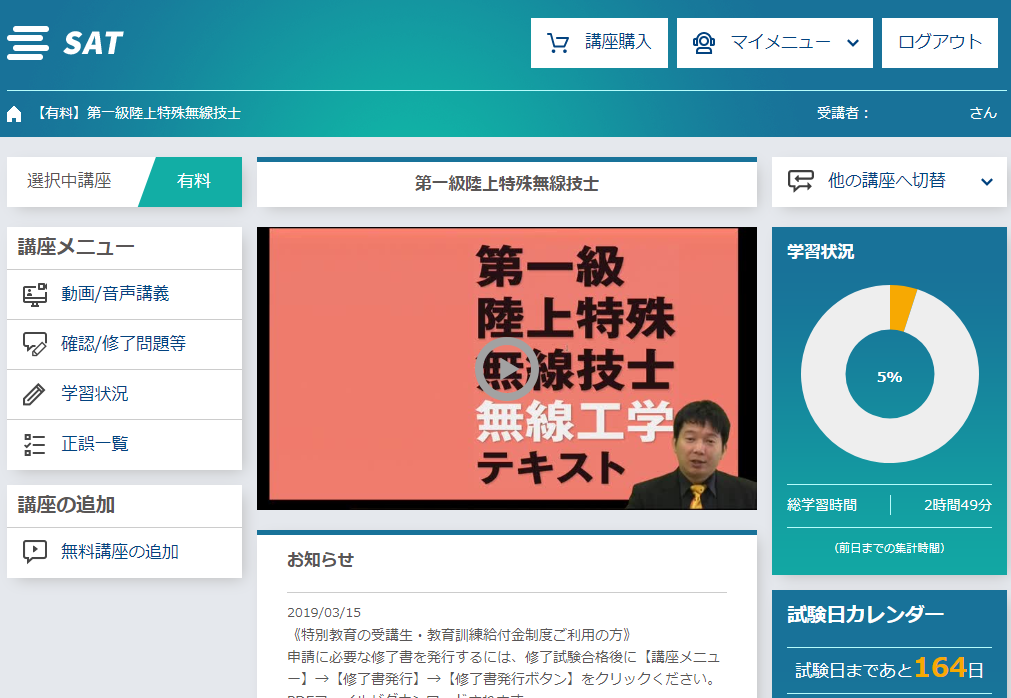This screenshot has width=1011, height=698.
Task: Open 他の講座へ切替 dropdown
Action: 889,182
